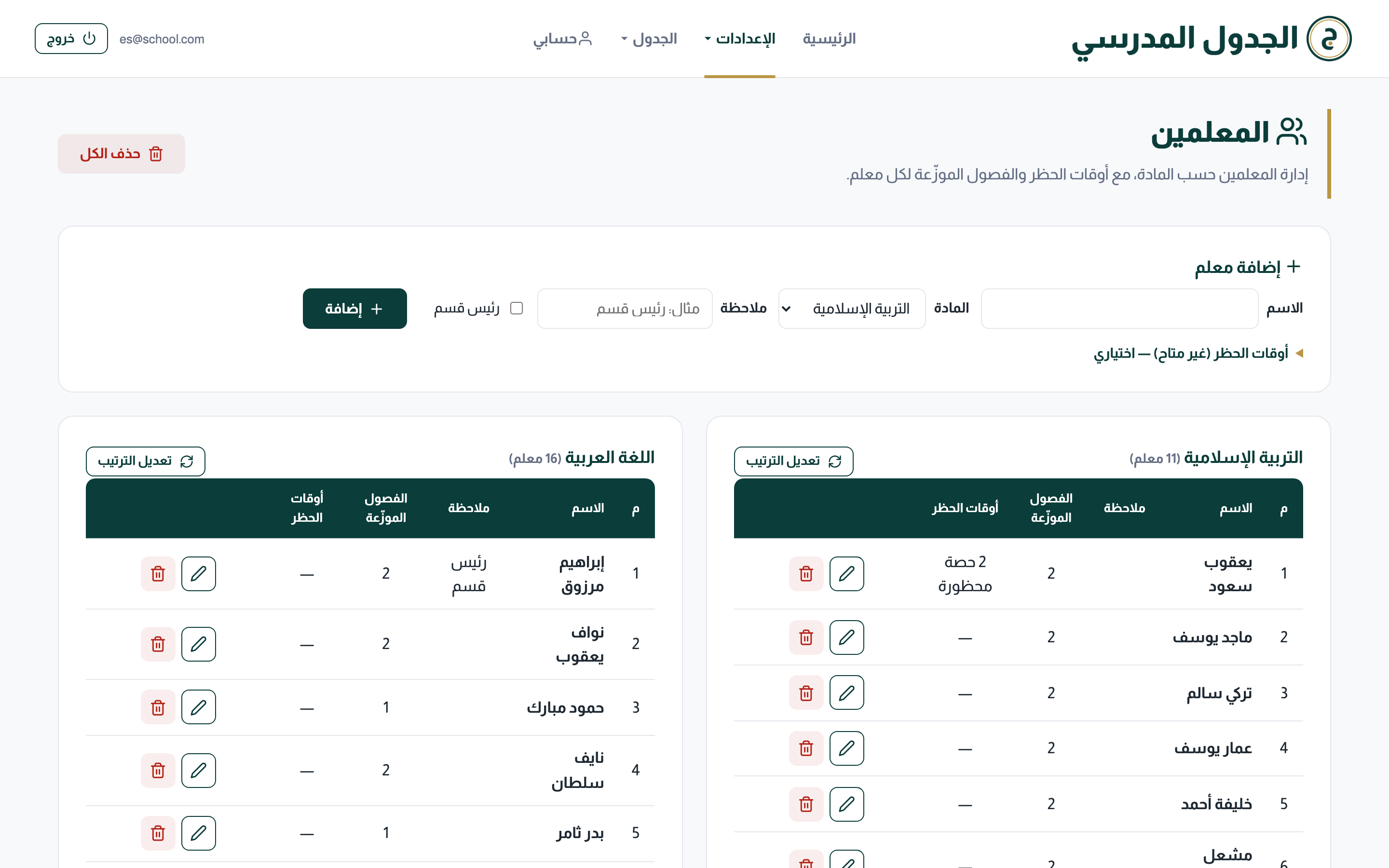Delete teacher حمود مبارك trash icon
Image resolution: width=1389 pixels, height=868 pixels.
coord(158,707)
